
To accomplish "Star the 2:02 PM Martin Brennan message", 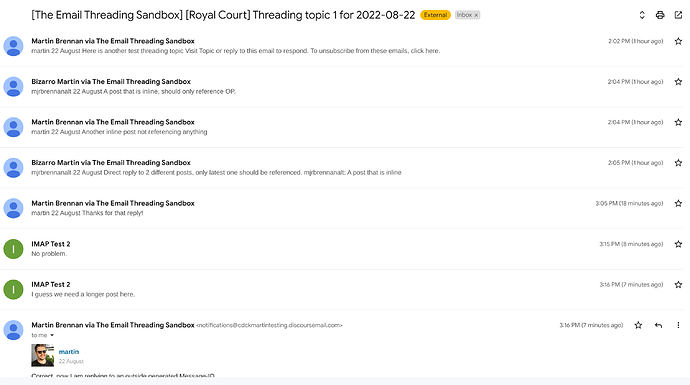I will click(678, 41).
